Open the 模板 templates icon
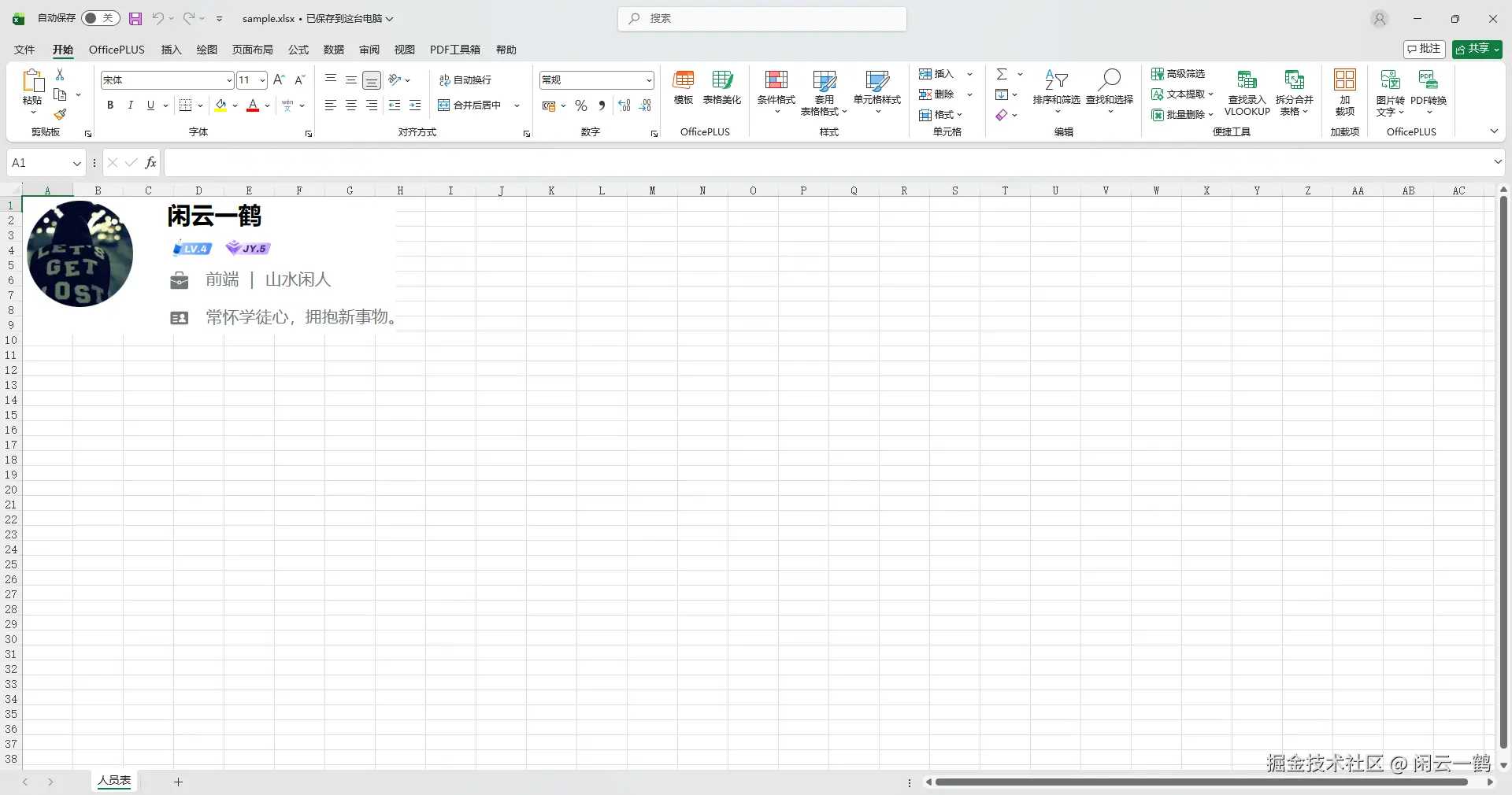This screenshot has height=795, width=1512. (684, 87)
